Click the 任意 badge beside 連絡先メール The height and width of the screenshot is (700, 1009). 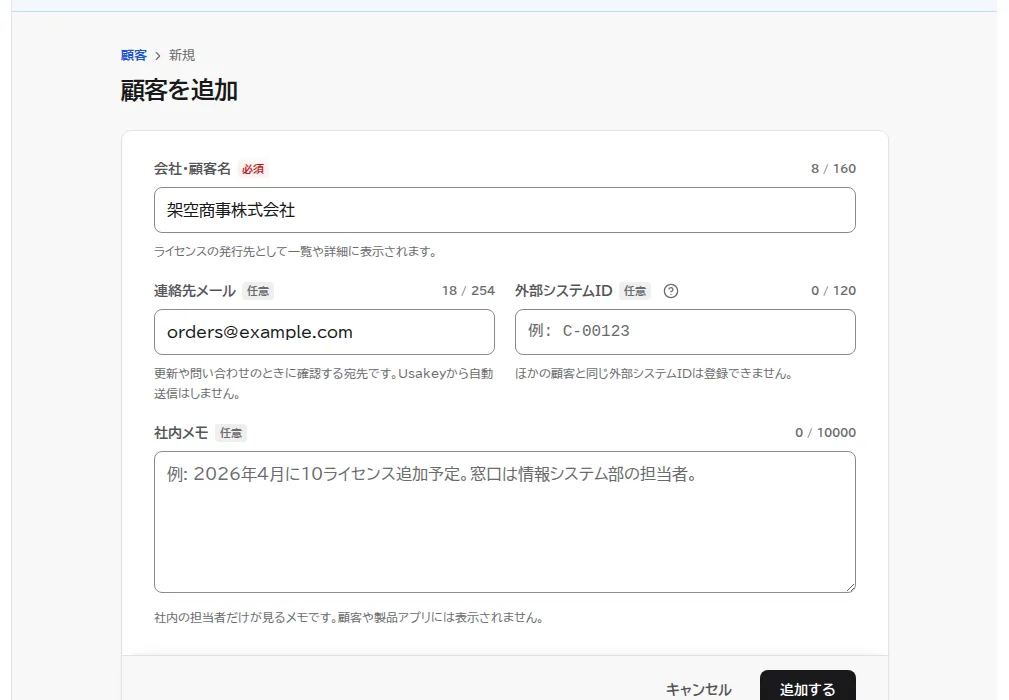pos(258,291)
